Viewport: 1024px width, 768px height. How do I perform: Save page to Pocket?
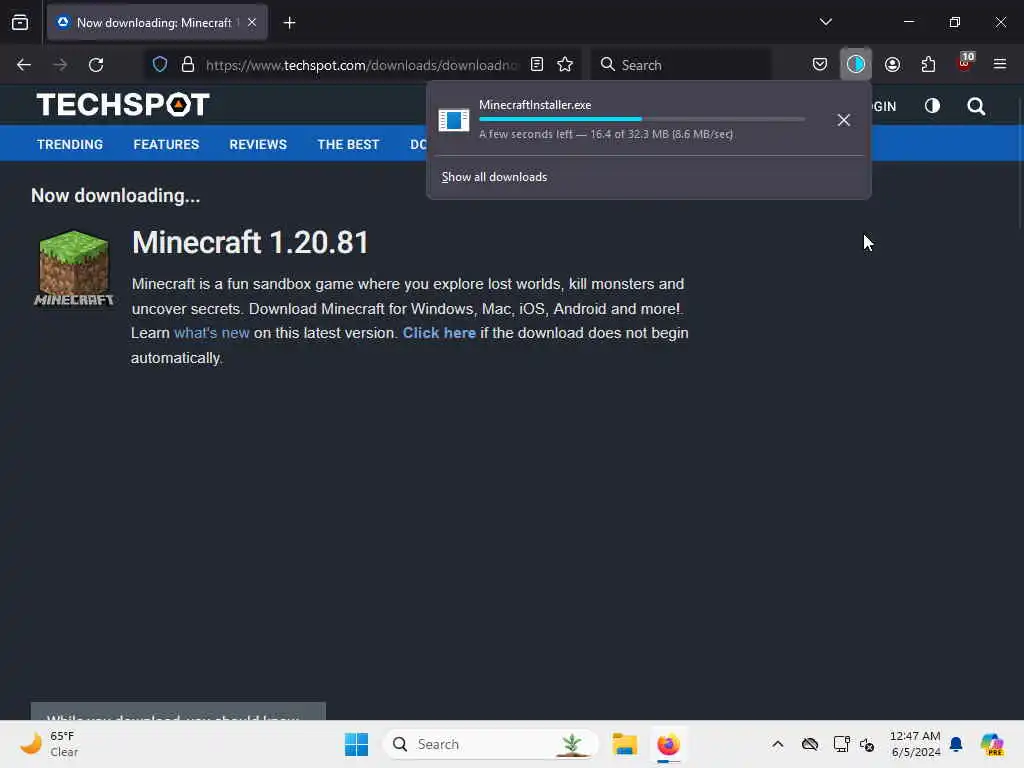(820, 65)
